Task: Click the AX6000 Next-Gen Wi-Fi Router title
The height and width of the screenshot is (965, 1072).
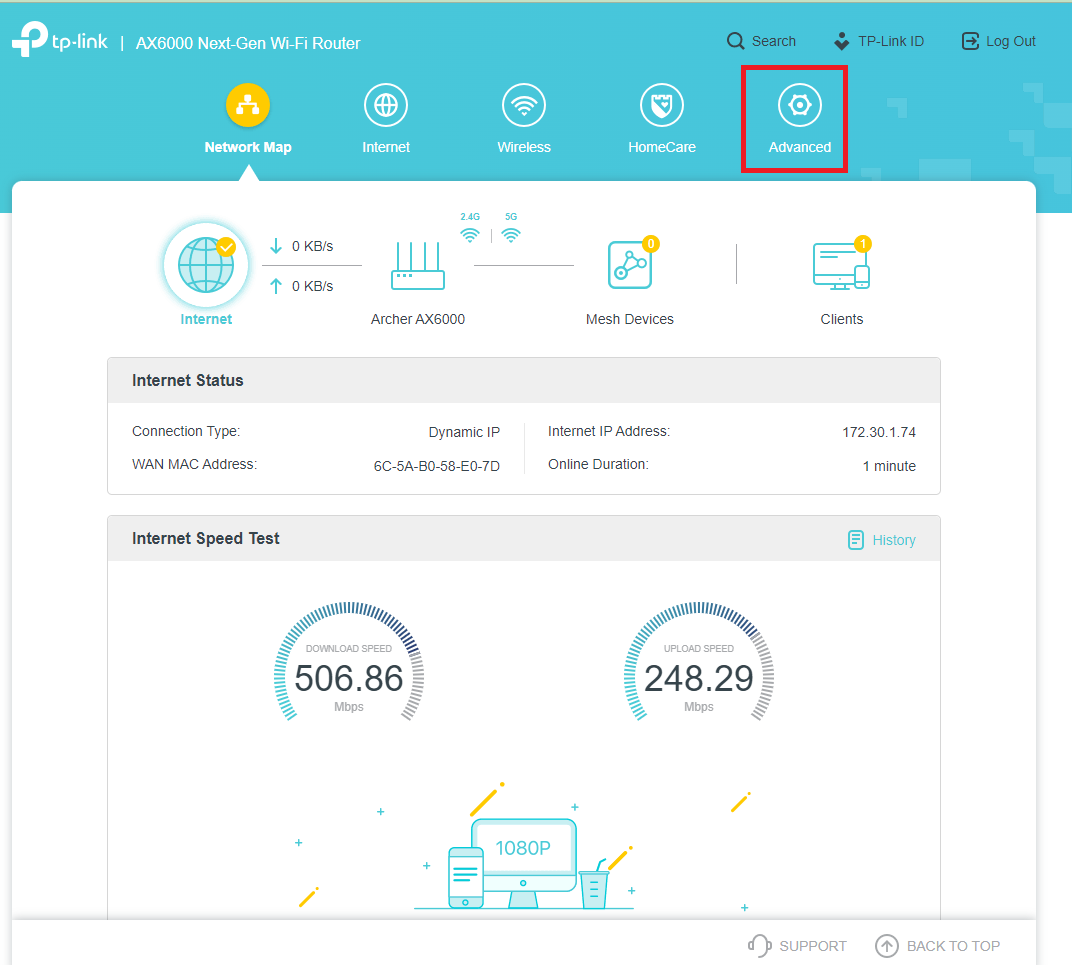Action: tap(247, 43)
